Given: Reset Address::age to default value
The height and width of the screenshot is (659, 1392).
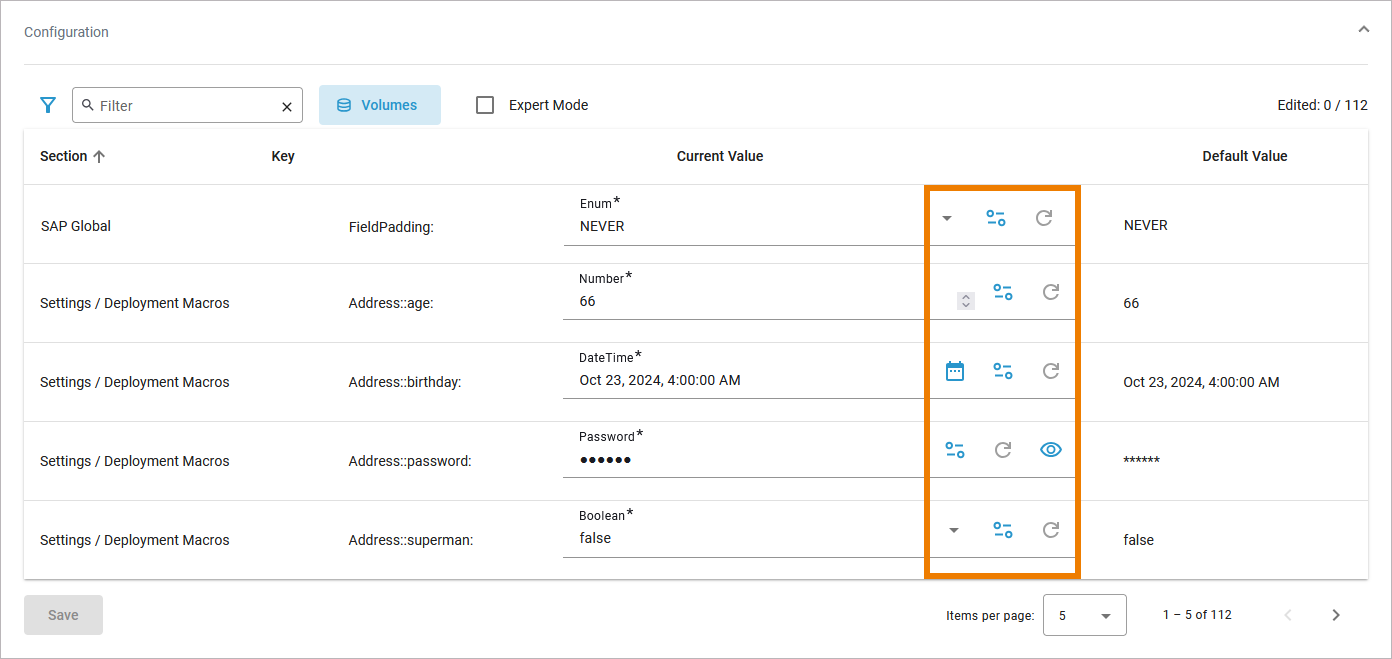Looking at the screenshot, I should 1051,292.
